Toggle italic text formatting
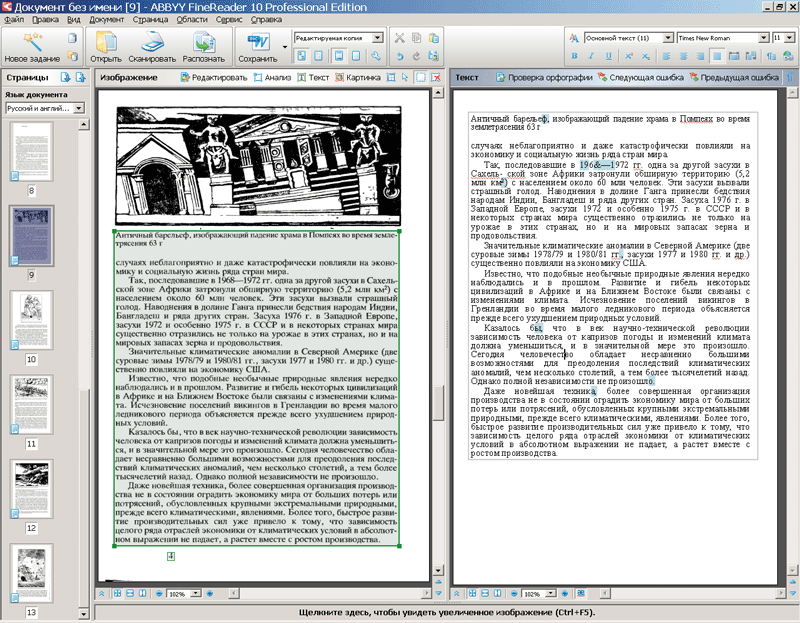This screenshot has width=800, height=623. pyautogui.click(x=591, y=57)
